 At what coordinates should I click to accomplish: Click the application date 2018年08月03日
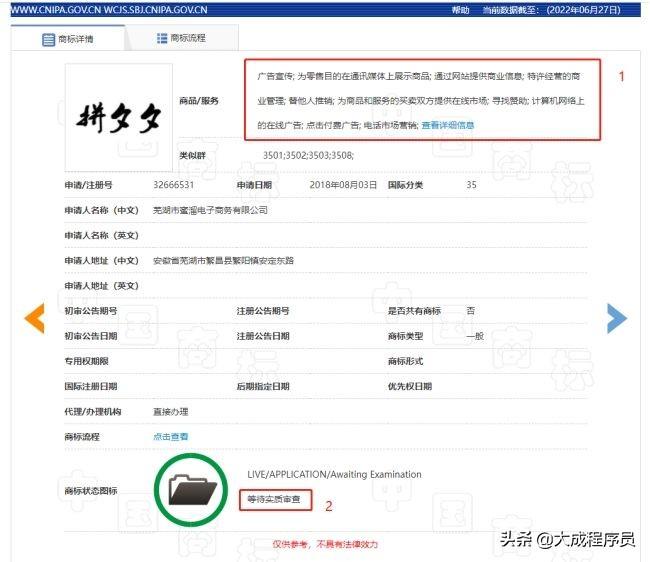[343, 185]
